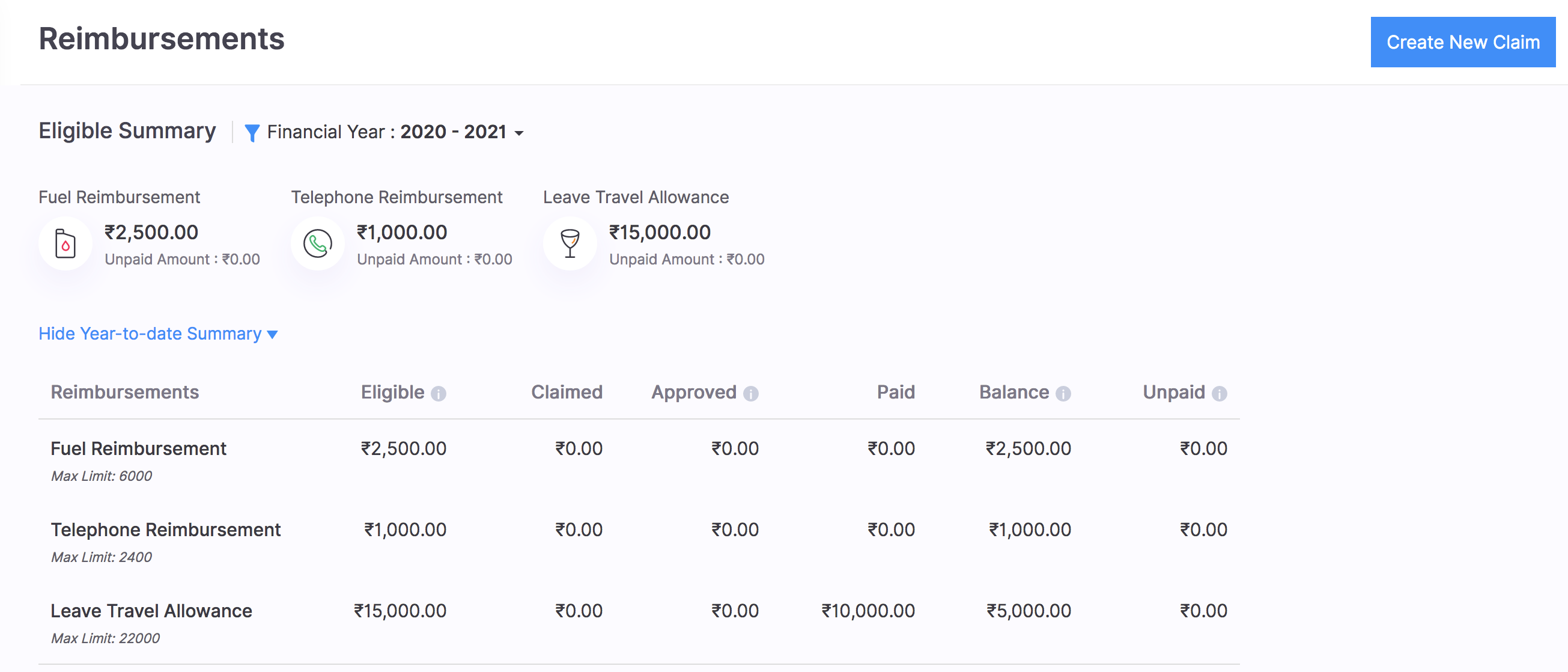Image resolution: width=1568 pixels, height=672 pixels.
Task: Click the Paid column header
Action: click(895, 392)
